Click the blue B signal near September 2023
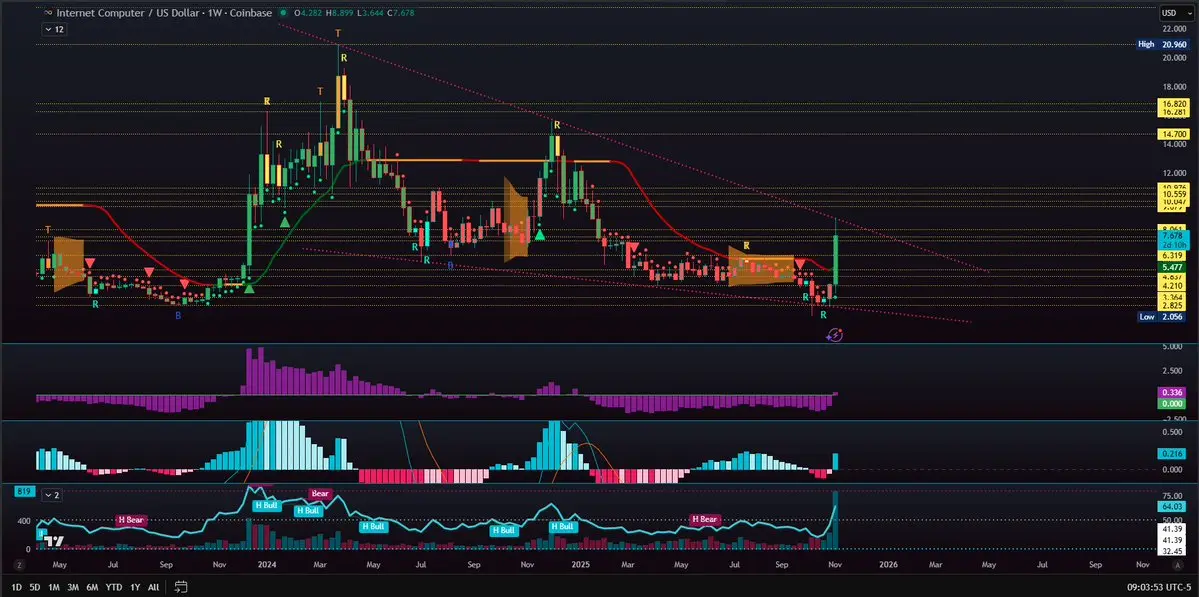The image size is (1199, 597). tap(178, 314)
